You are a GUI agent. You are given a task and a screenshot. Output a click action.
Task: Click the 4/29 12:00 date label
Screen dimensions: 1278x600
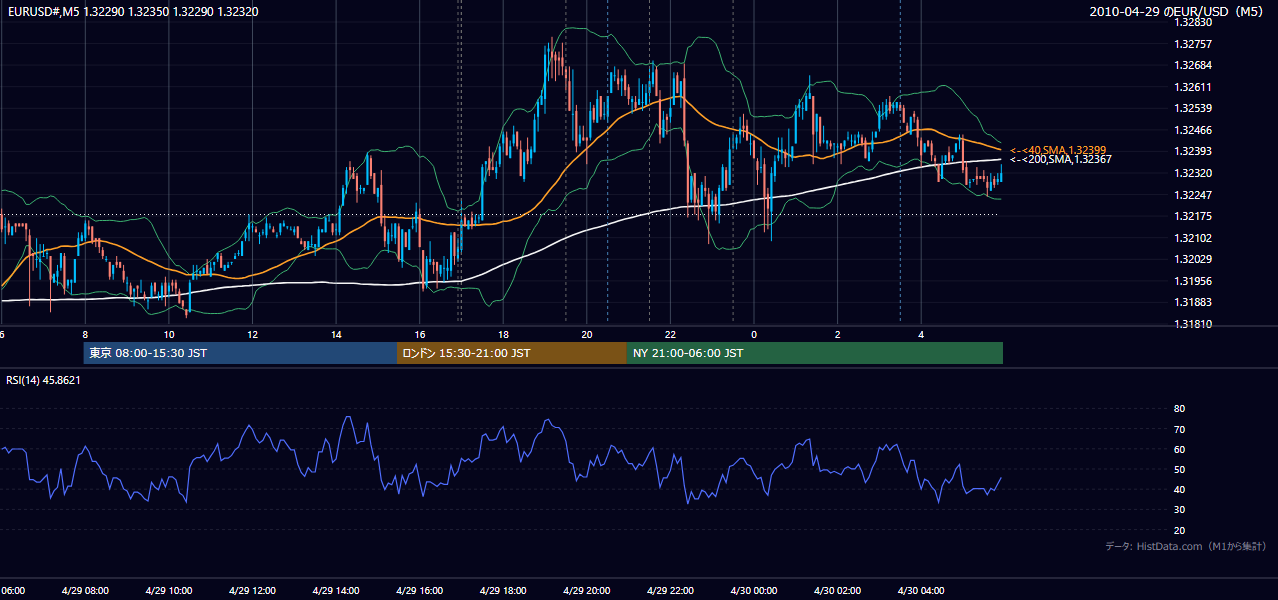(x=252, y=591)
